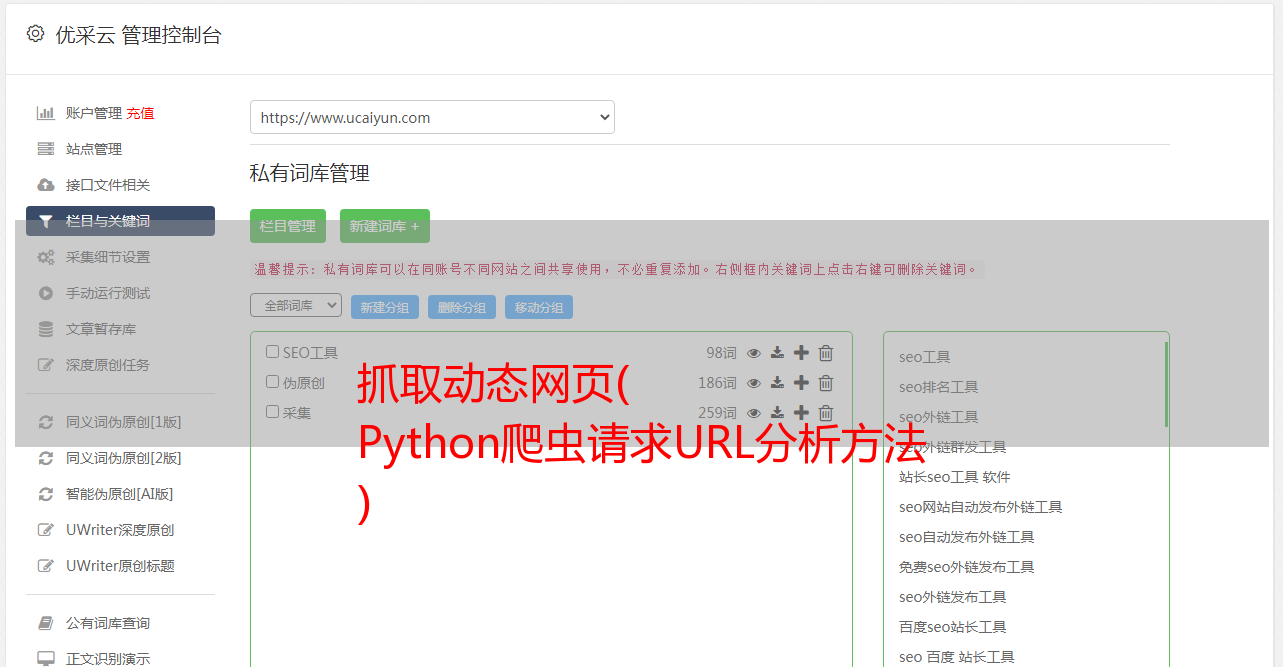Select UWriter原创标题 in sidebar
This screenshot has width=1283, height=667.
click(120, 566)
